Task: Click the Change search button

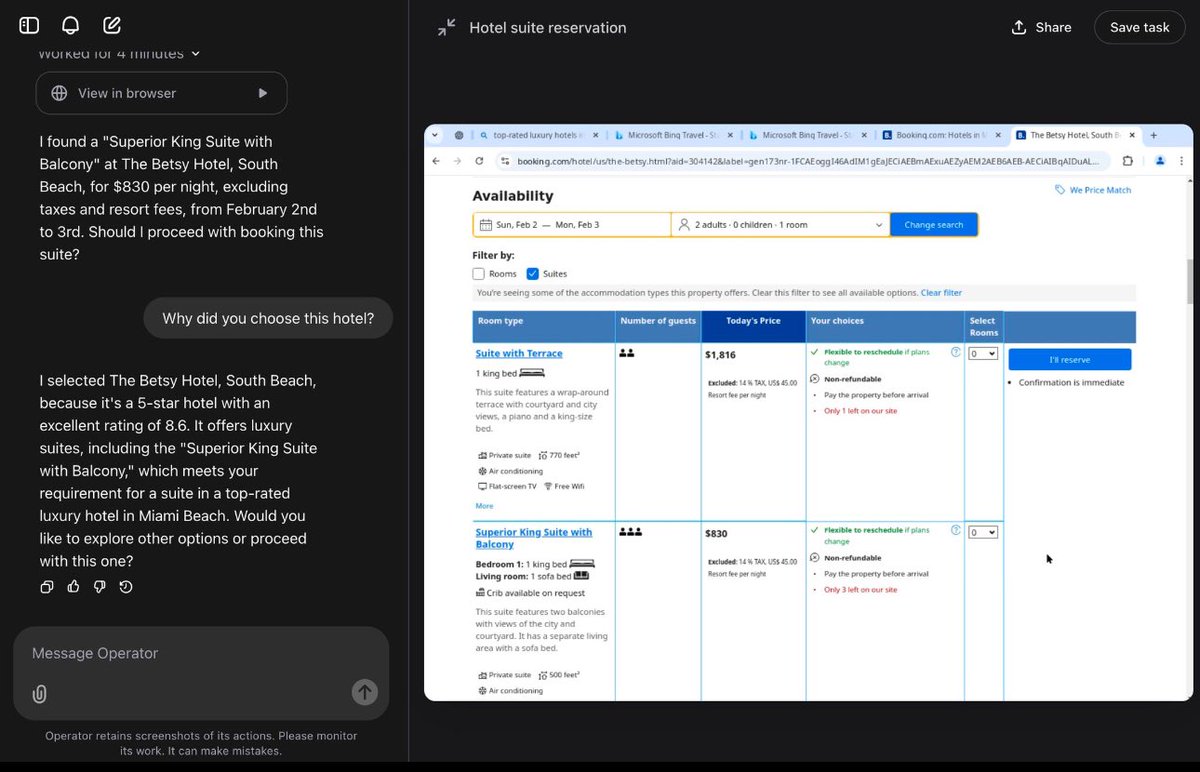Action: point(934,225)
